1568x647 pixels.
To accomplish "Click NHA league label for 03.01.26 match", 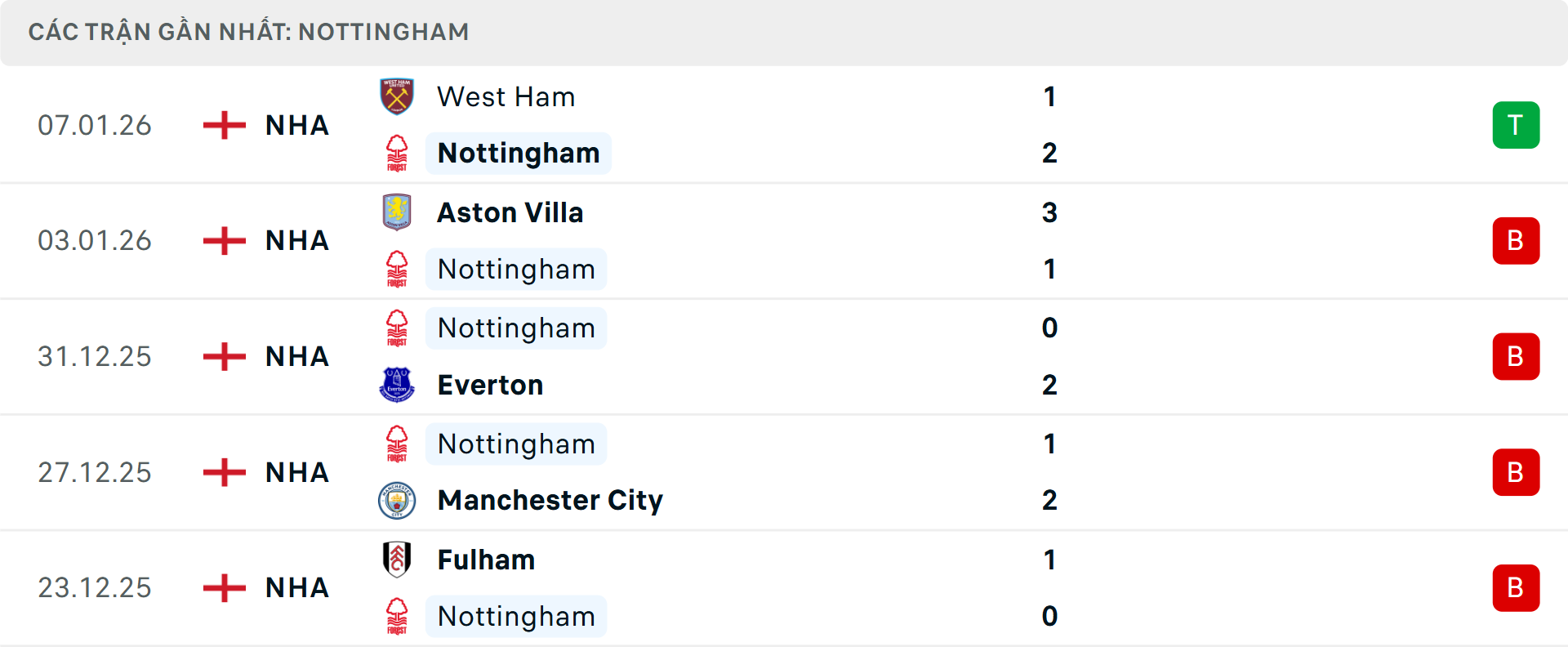I will pos(297,241).
